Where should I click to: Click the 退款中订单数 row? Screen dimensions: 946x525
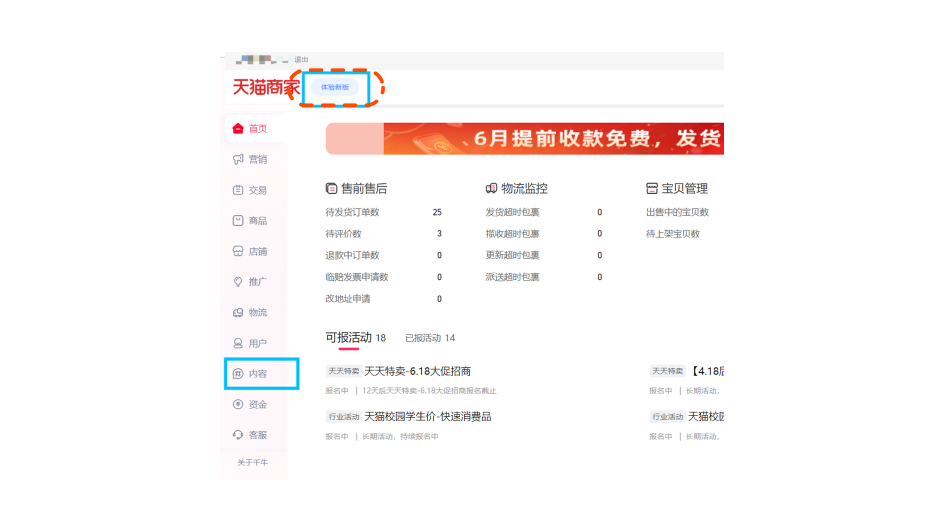click(x=384, y=255)
